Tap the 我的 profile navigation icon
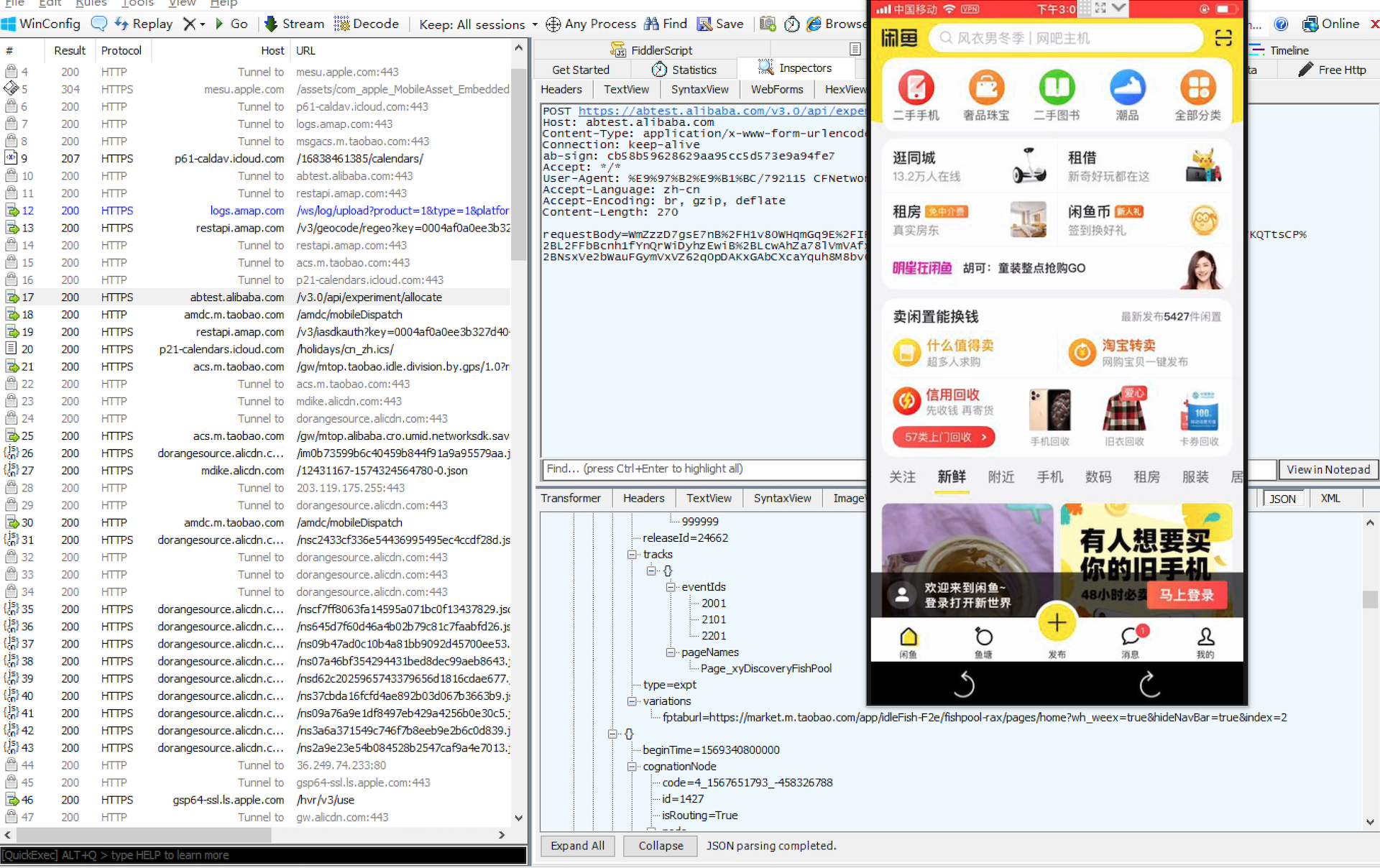The image size is (1380, 868). tap(1205, 637)
